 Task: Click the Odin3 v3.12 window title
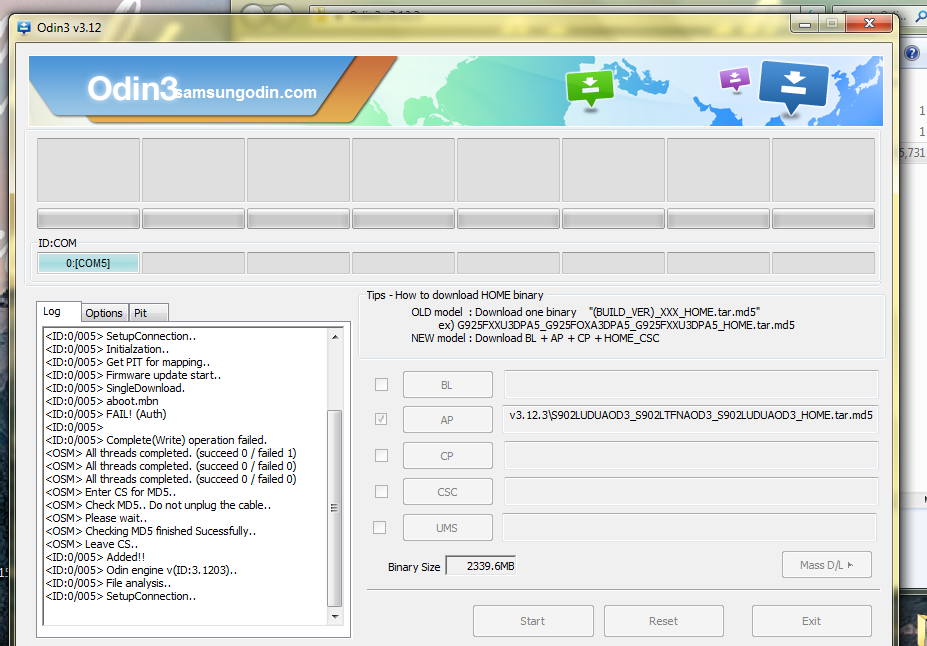[x=69, y=28]
